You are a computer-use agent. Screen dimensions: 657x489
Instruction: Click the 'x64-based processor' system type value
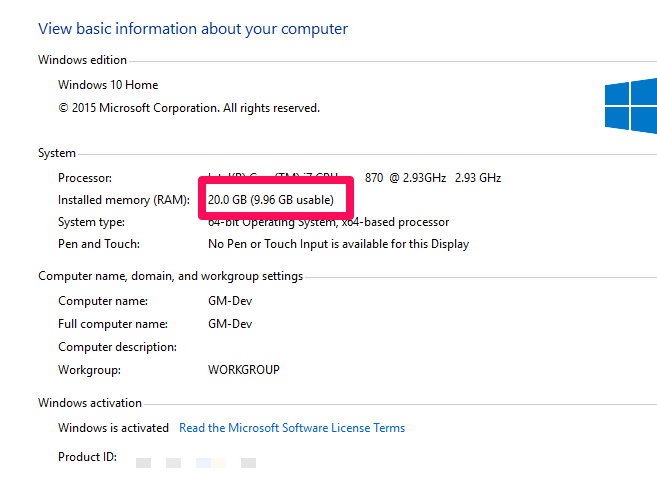click(395, 222)
